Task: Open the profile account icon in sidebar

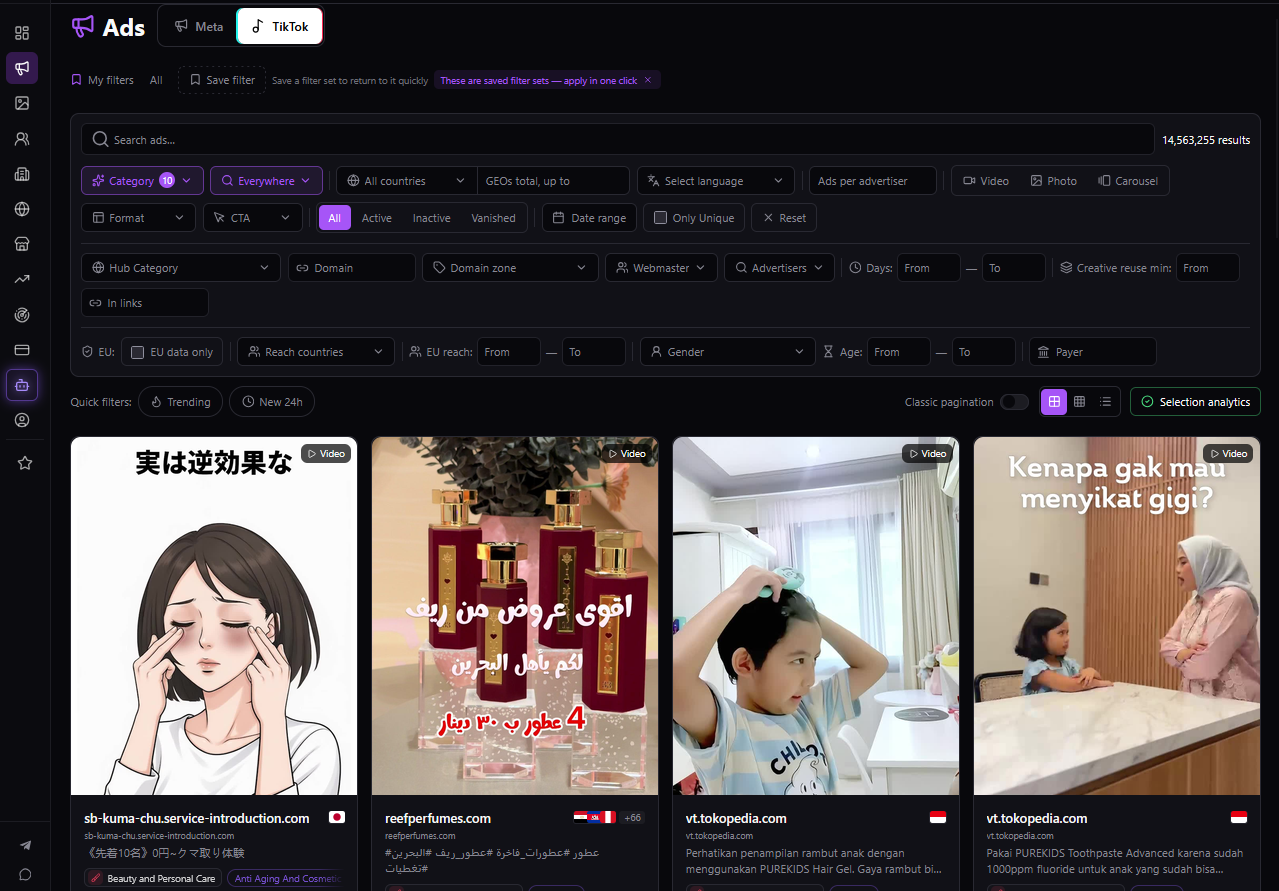Action: pos(22,420)
